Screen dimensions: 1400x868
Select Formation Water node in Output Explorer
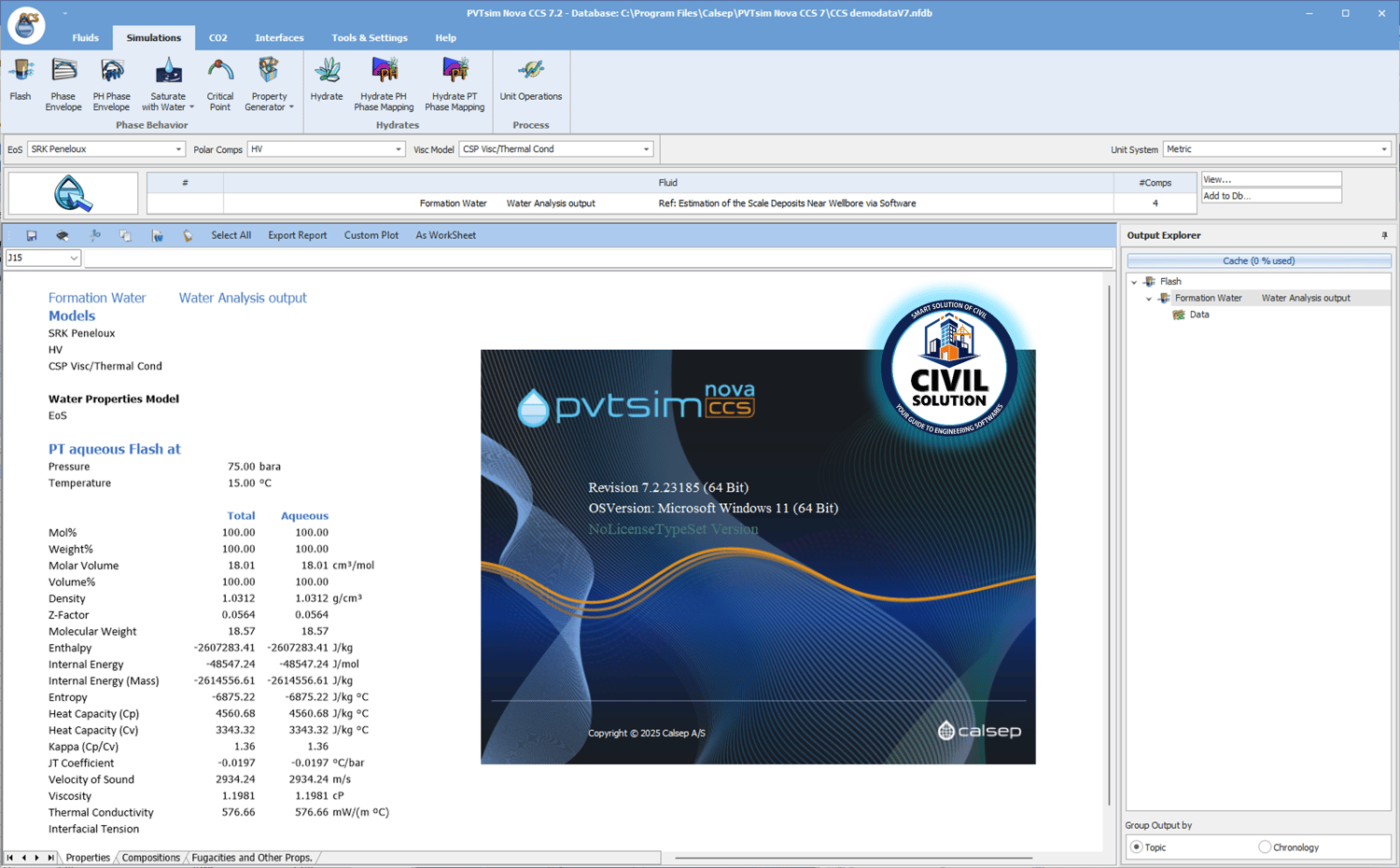1262,299
